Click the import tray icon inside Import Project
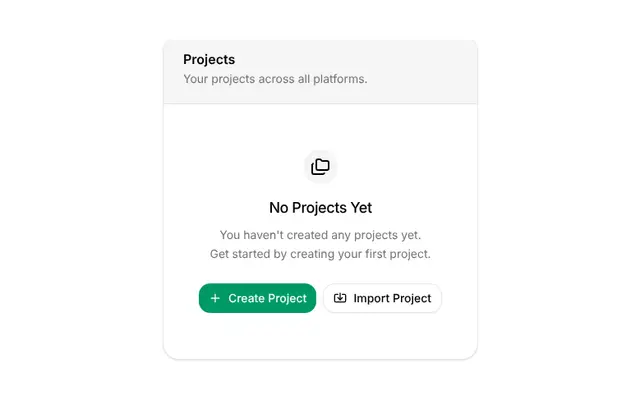Image resolution: width=640 pixels, height=400 pixels. pos(340,298)
